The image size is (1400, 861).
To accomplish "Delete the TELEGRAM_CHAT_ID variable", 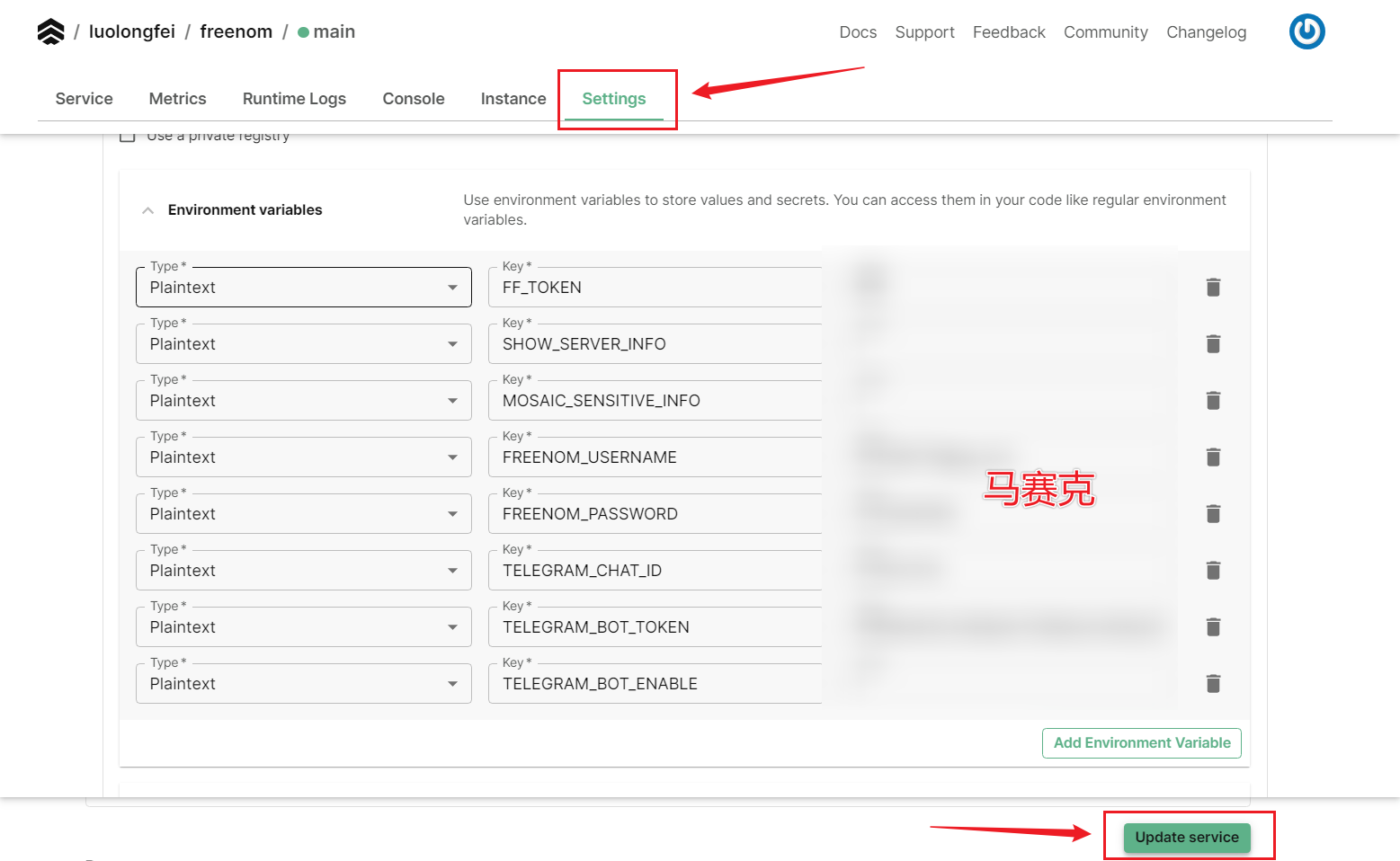I will coord(1213,570).
